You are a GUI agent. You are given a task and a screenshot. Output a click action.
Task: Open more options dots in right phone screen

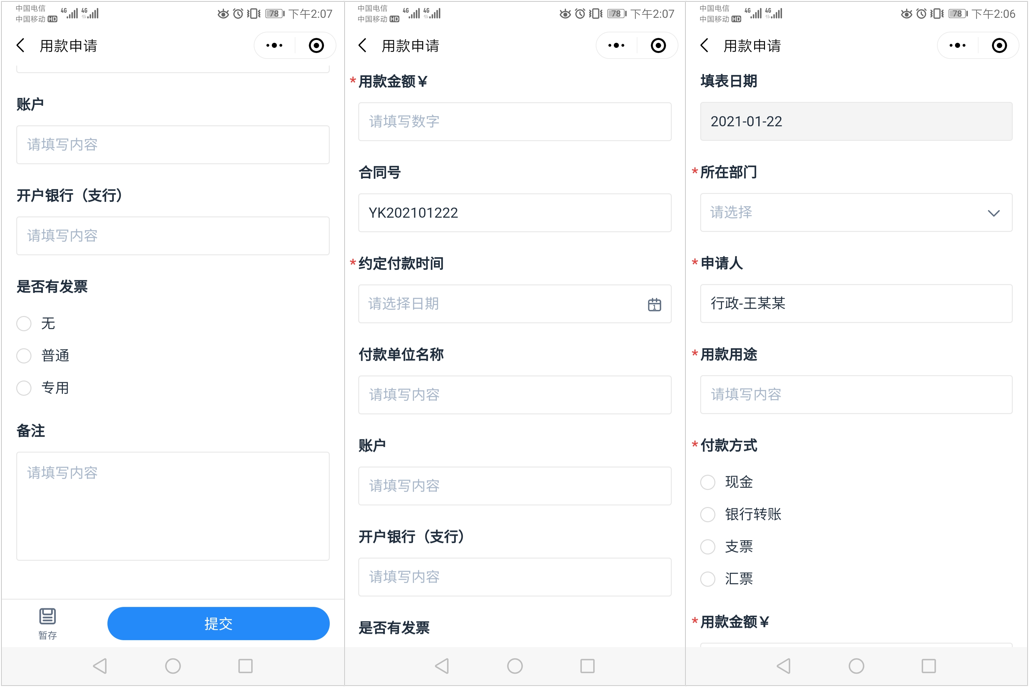point(957,45)
